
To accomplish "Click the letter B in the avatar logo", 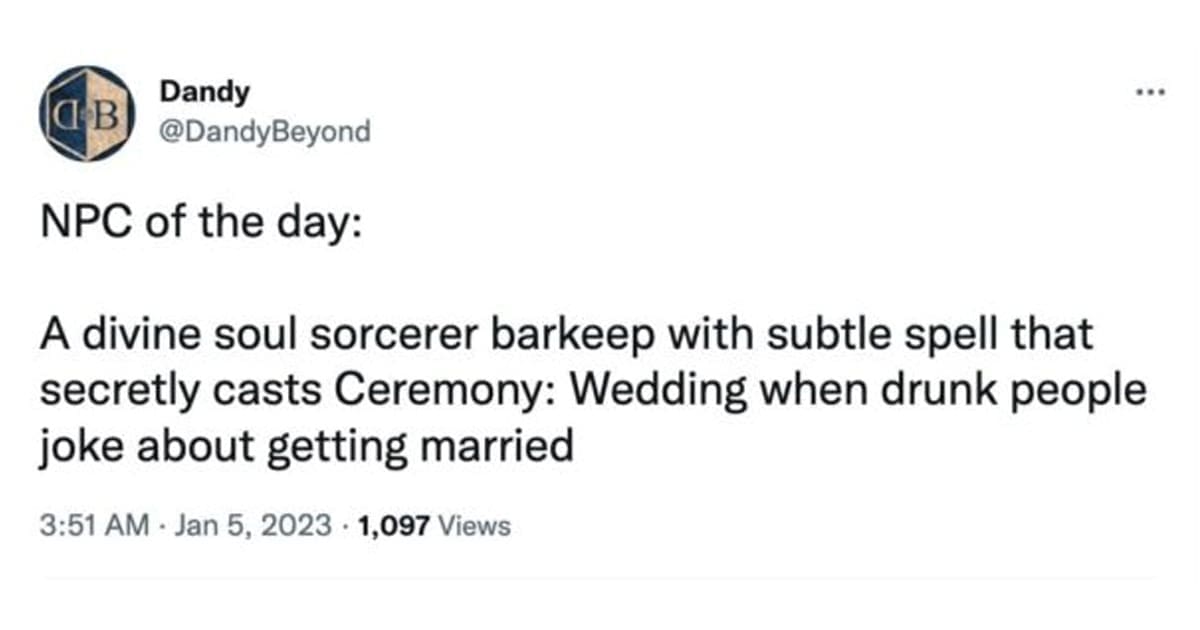I will [x=105, y=112].
